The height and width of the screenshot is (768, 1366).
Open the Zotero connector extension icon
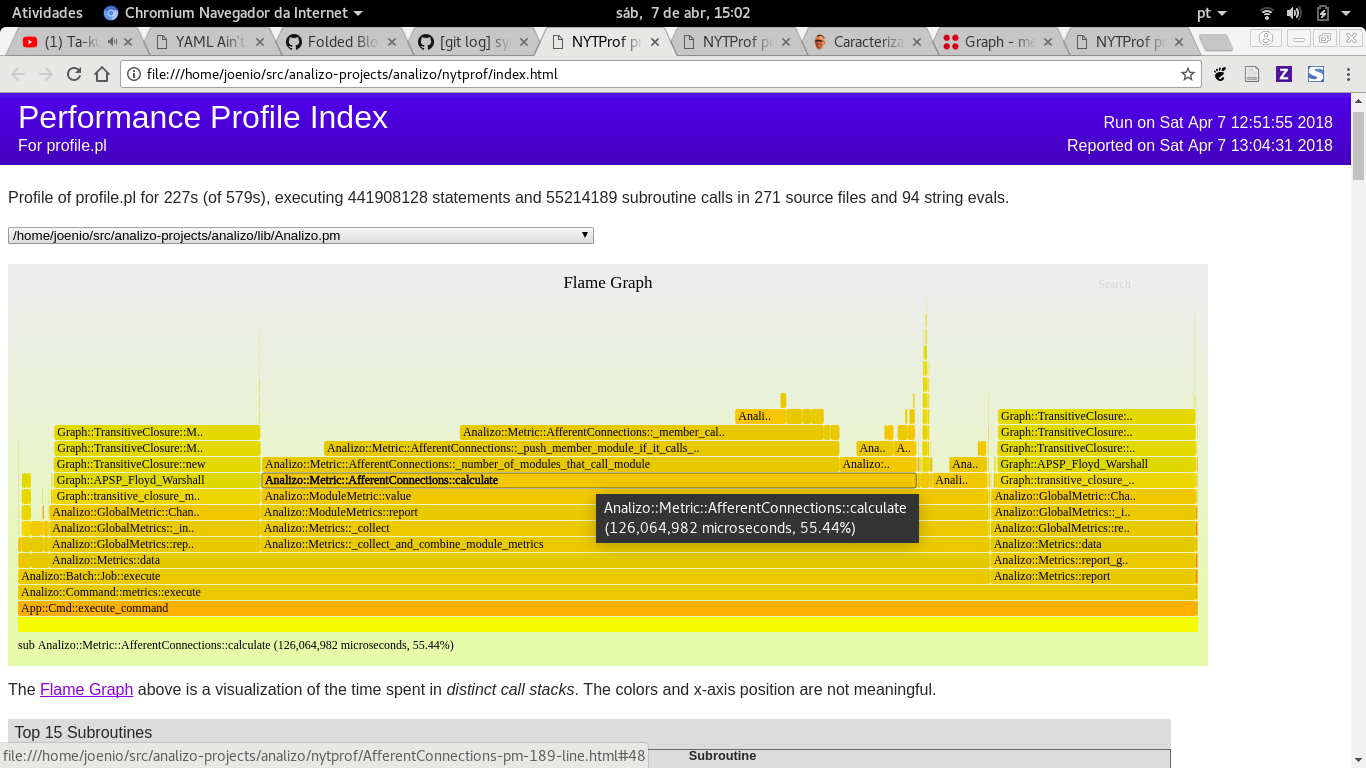pos(1284,74)
